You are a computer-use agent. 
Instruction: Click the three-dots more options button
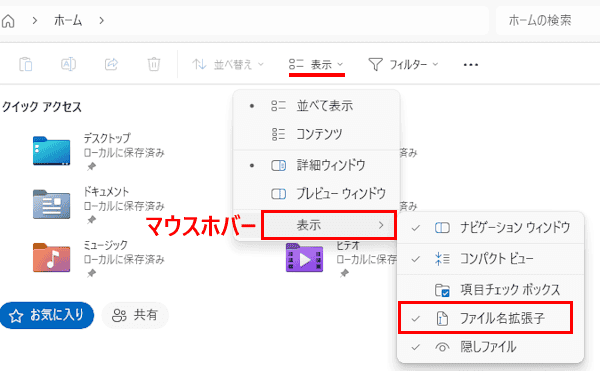[471, 65]
